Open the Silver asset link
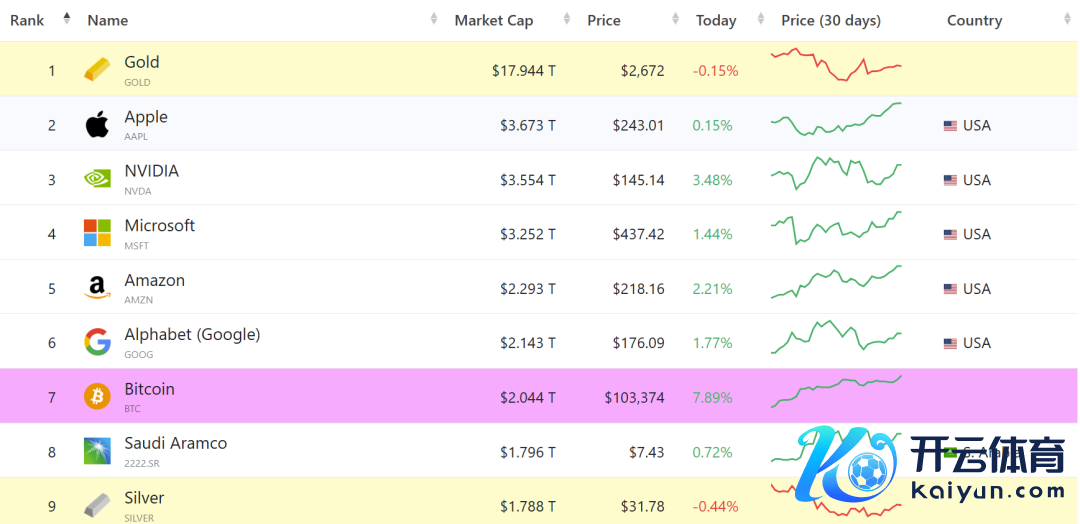 tap(144, 498)
